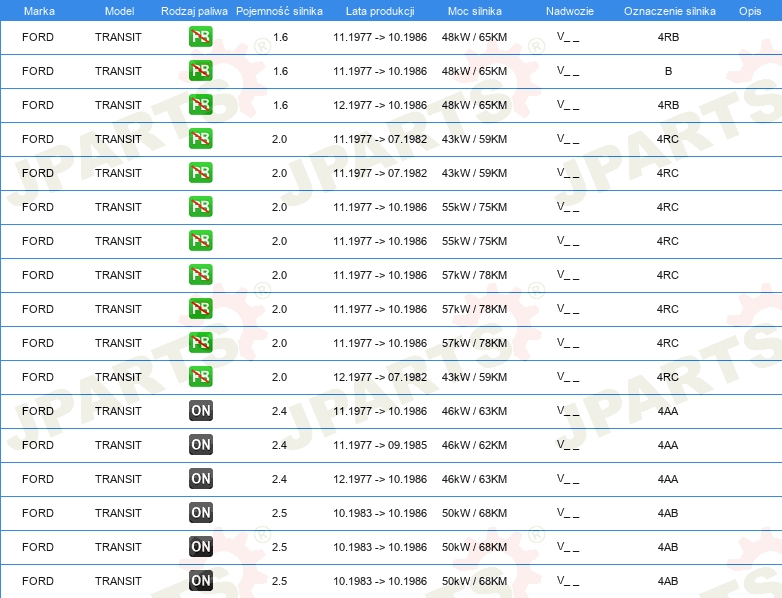
Task: Select the Pojemność silnika column header
Action: coord(279,11)
